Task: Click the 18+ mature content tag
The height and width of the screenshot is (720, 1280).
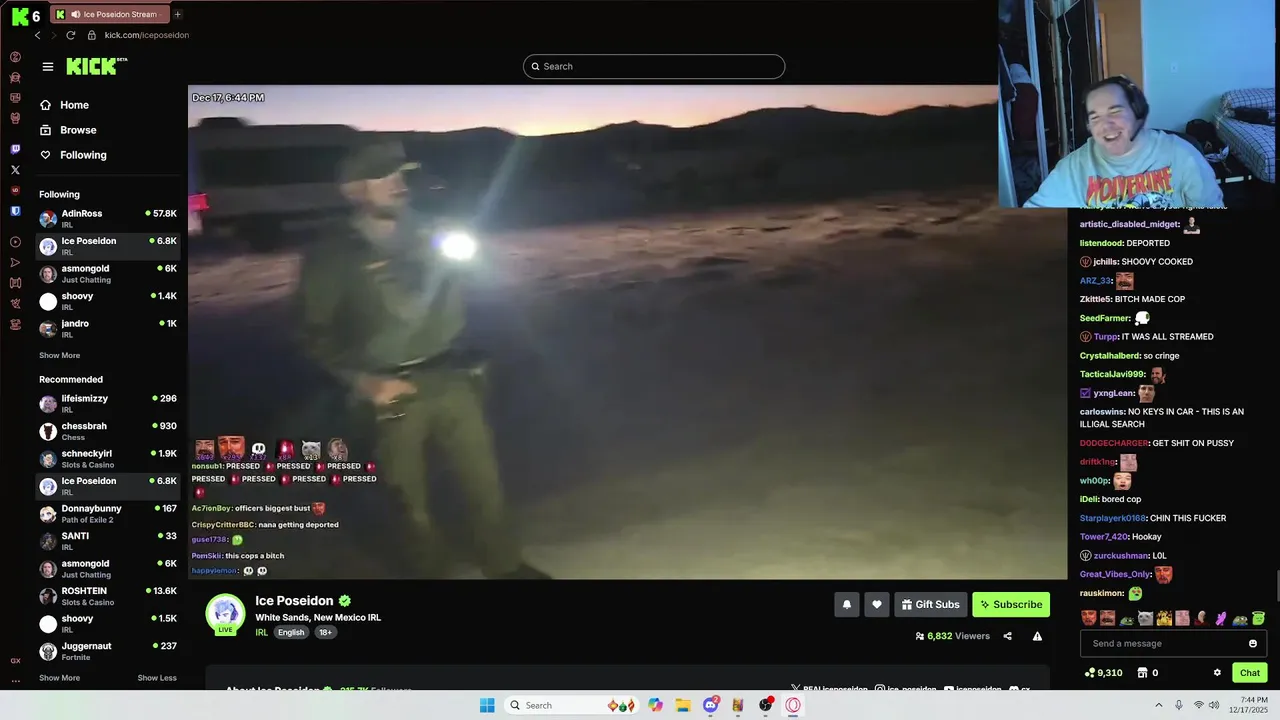Action: click(325, 632)
